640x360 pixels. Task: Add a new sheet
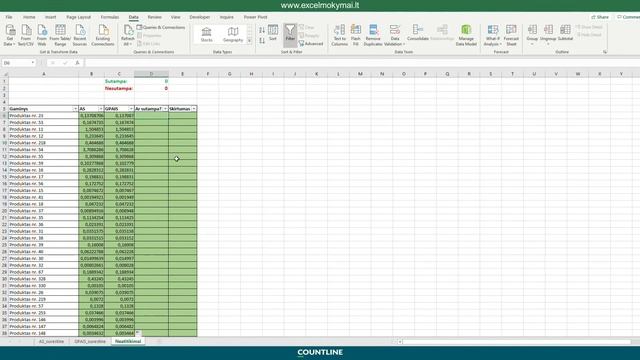[x=159, y=341]
